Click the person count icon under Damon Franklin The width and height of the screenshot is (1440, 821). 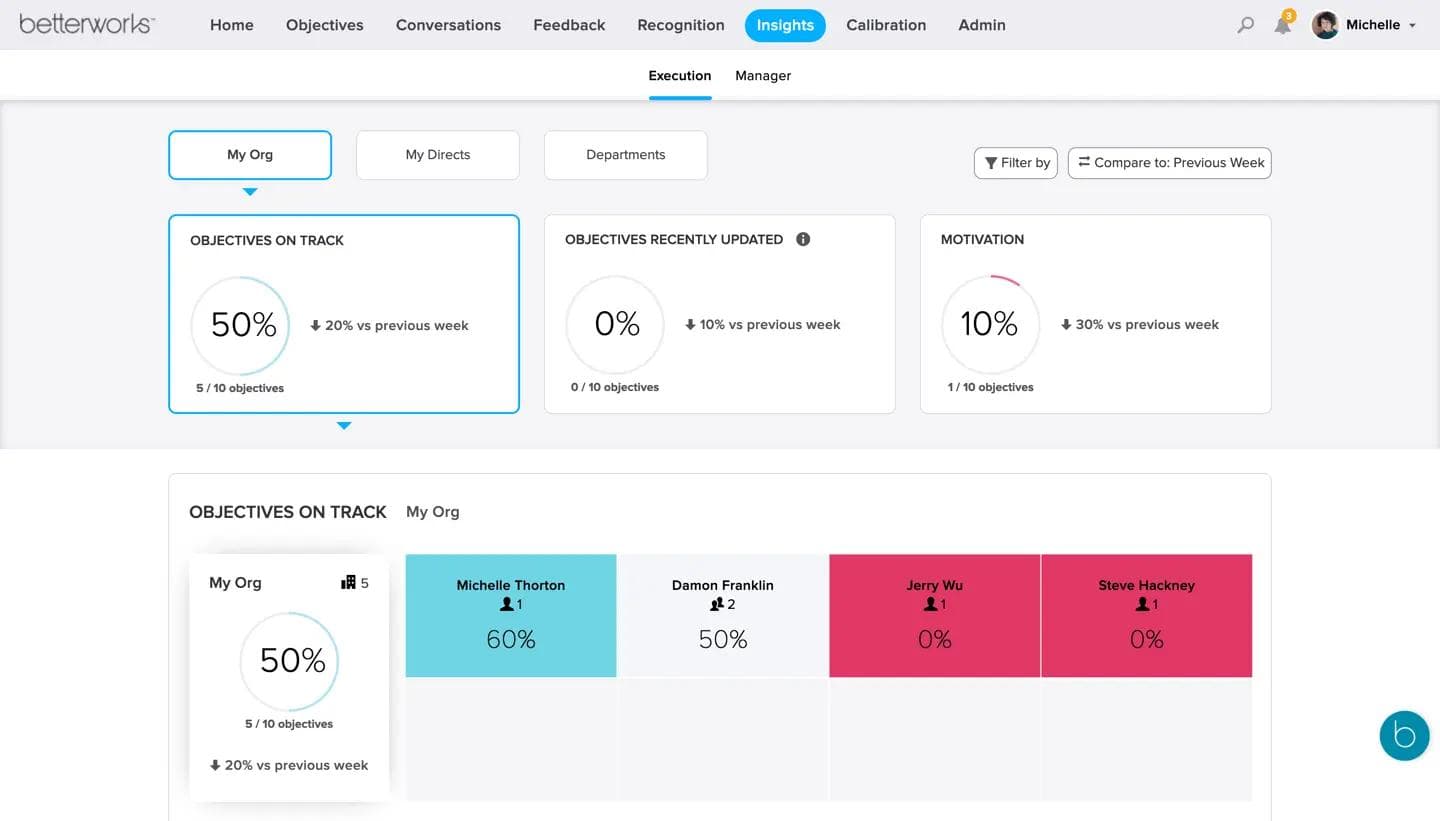[716, 604]
